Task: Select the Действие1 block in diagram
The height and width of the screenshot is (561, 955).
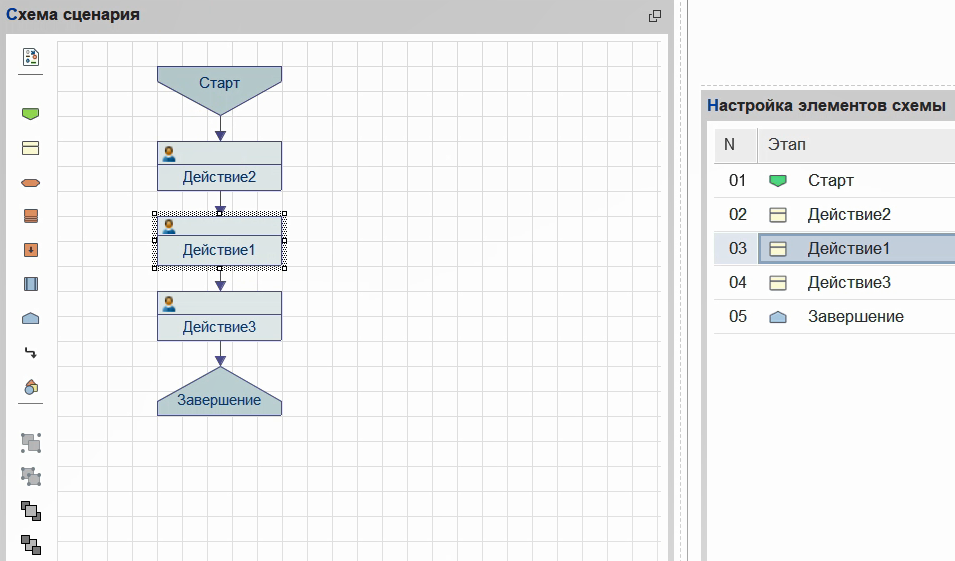Action: point(219,241)
